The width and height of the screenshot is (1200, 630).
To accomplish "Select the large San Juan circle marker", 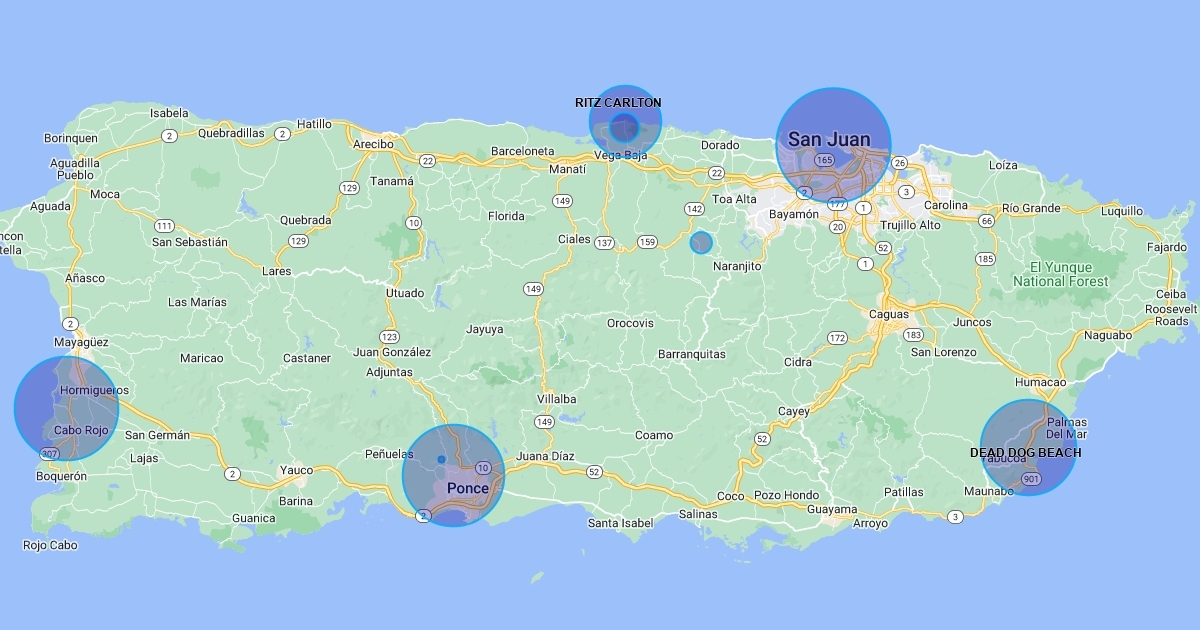I will point(833,145).
